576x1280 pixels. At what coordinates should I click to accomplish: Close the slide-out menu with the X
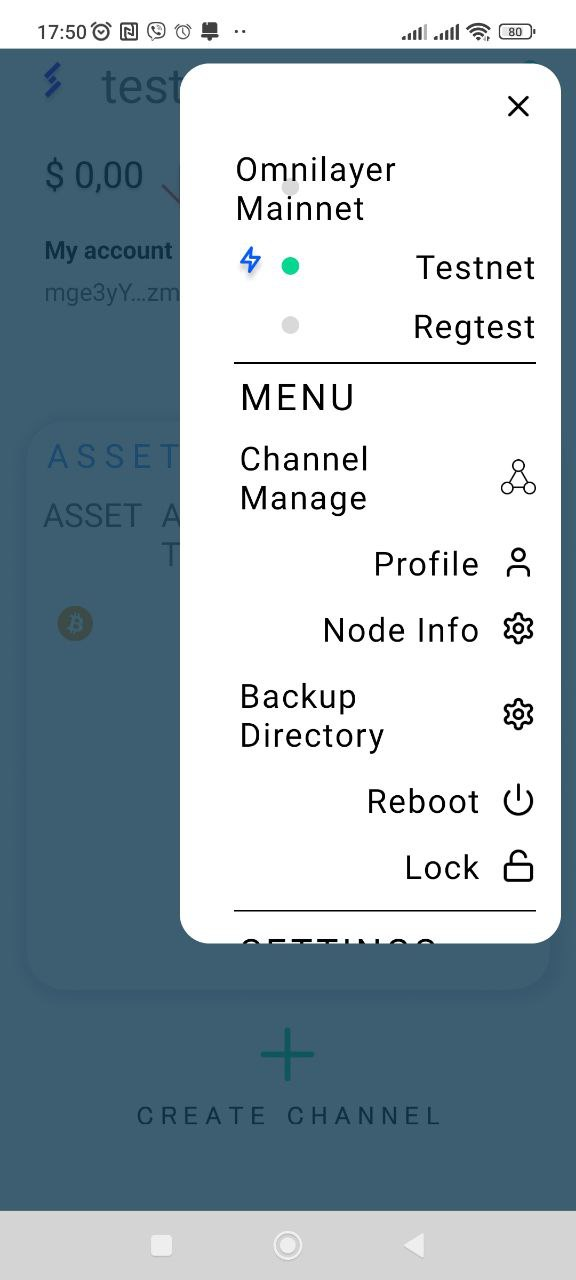(518, 106)
